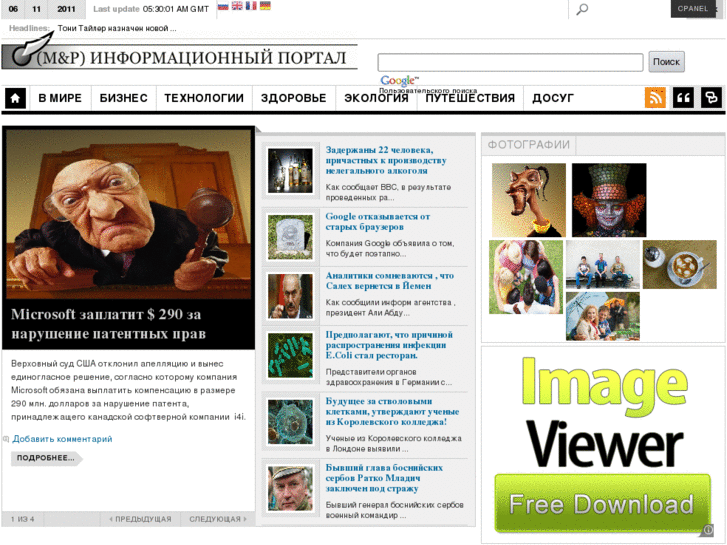Image resolution: width=727 pixels, height=545 pixels.
Task: Open the ФОТОГРАФИИ tab
Action: pos(529,145)
